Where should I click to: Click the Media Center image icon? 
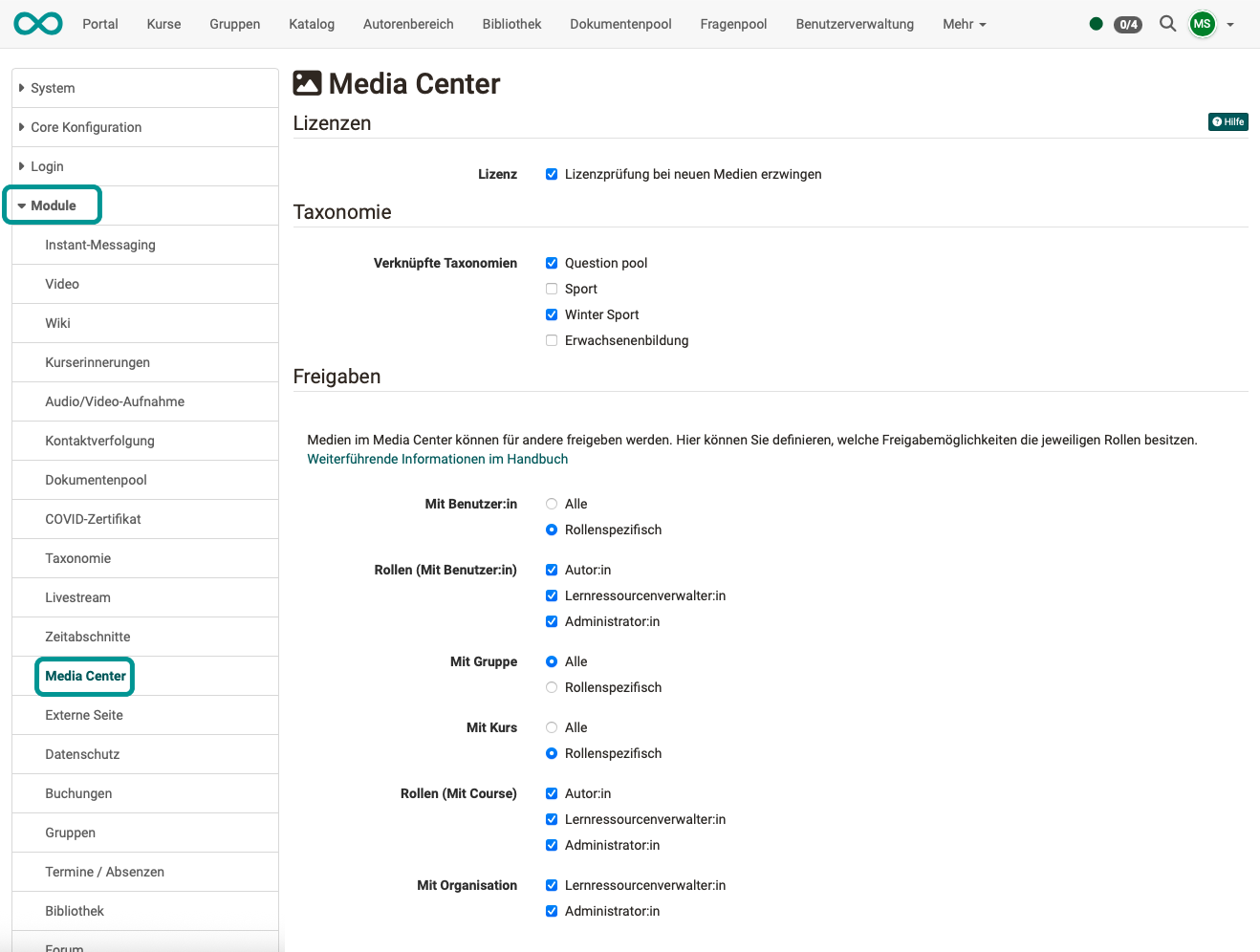coord(306,83)
